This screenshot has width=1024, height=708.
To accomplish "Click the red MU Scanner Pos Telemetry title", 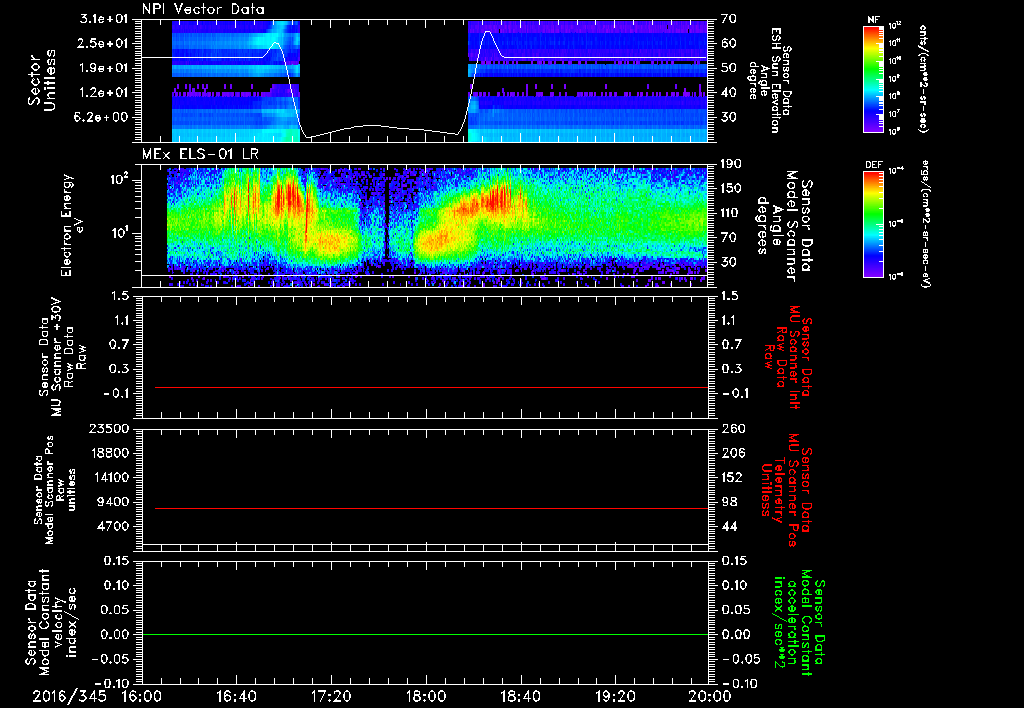I will (x=786, y=490).
